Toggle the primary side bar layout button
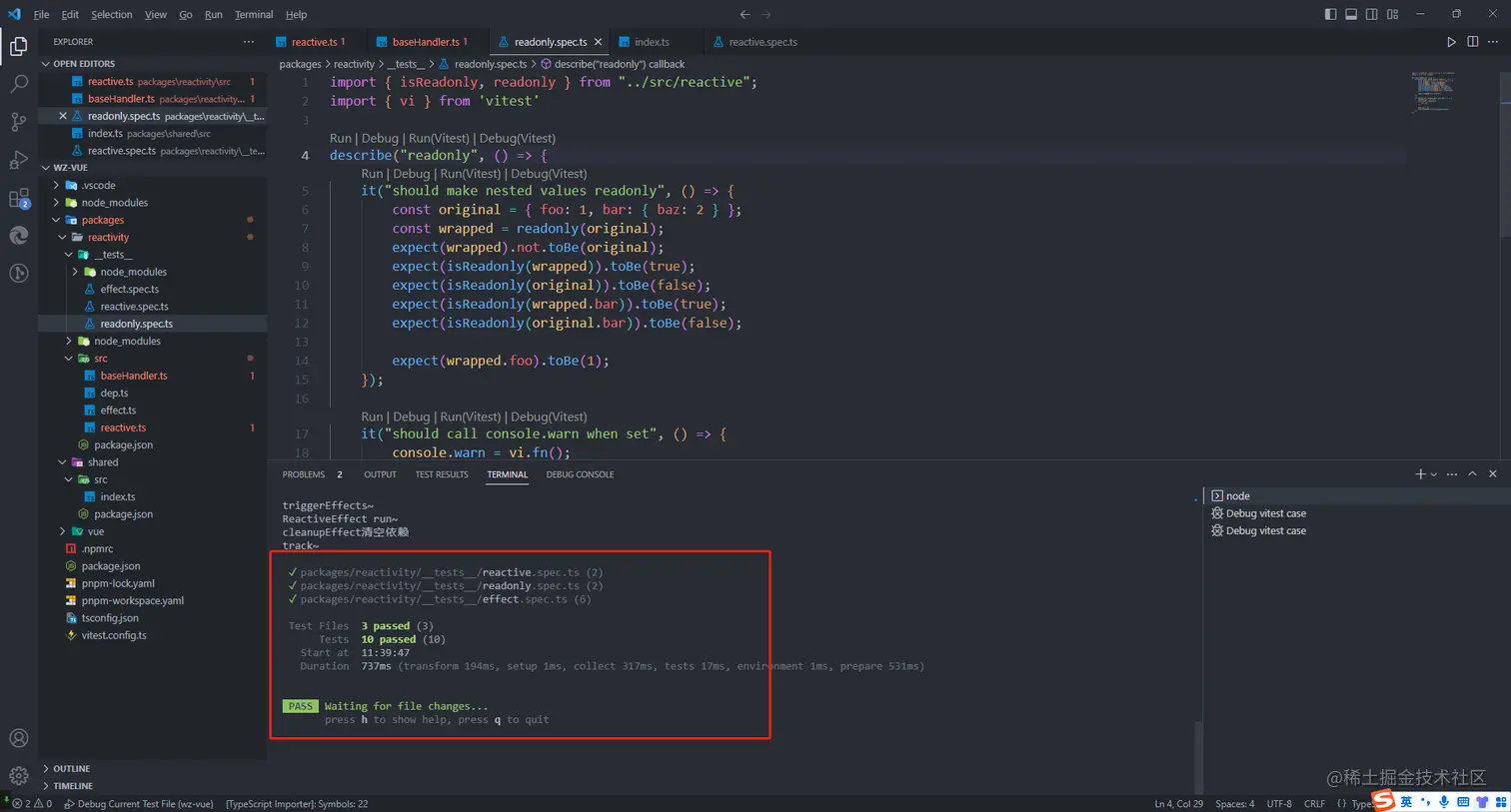The image size is (1511, 812). click(x=1330, y=14)
